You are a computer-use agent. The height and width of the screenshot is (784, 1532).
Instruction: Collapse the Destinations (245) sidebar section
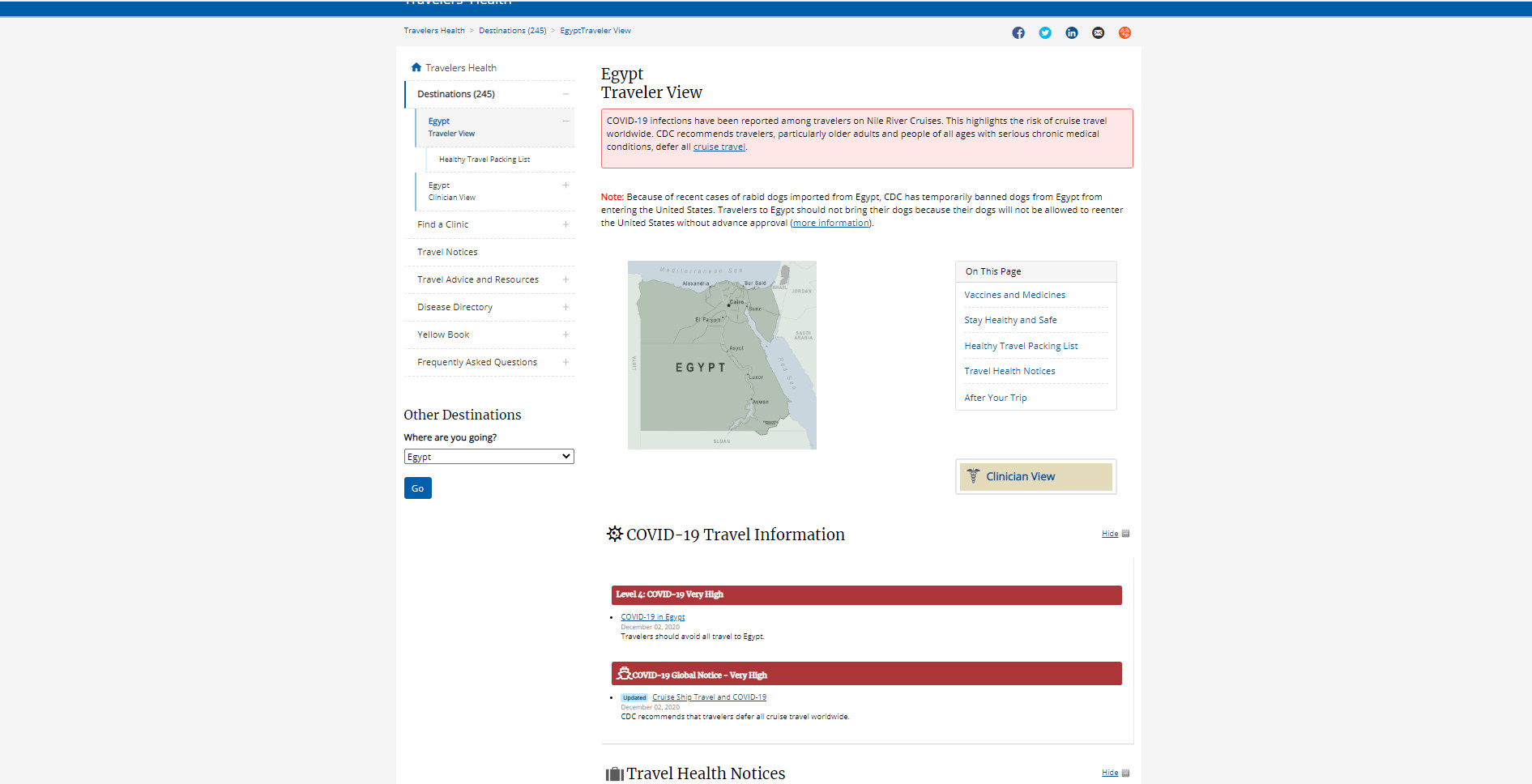[565, 94]
